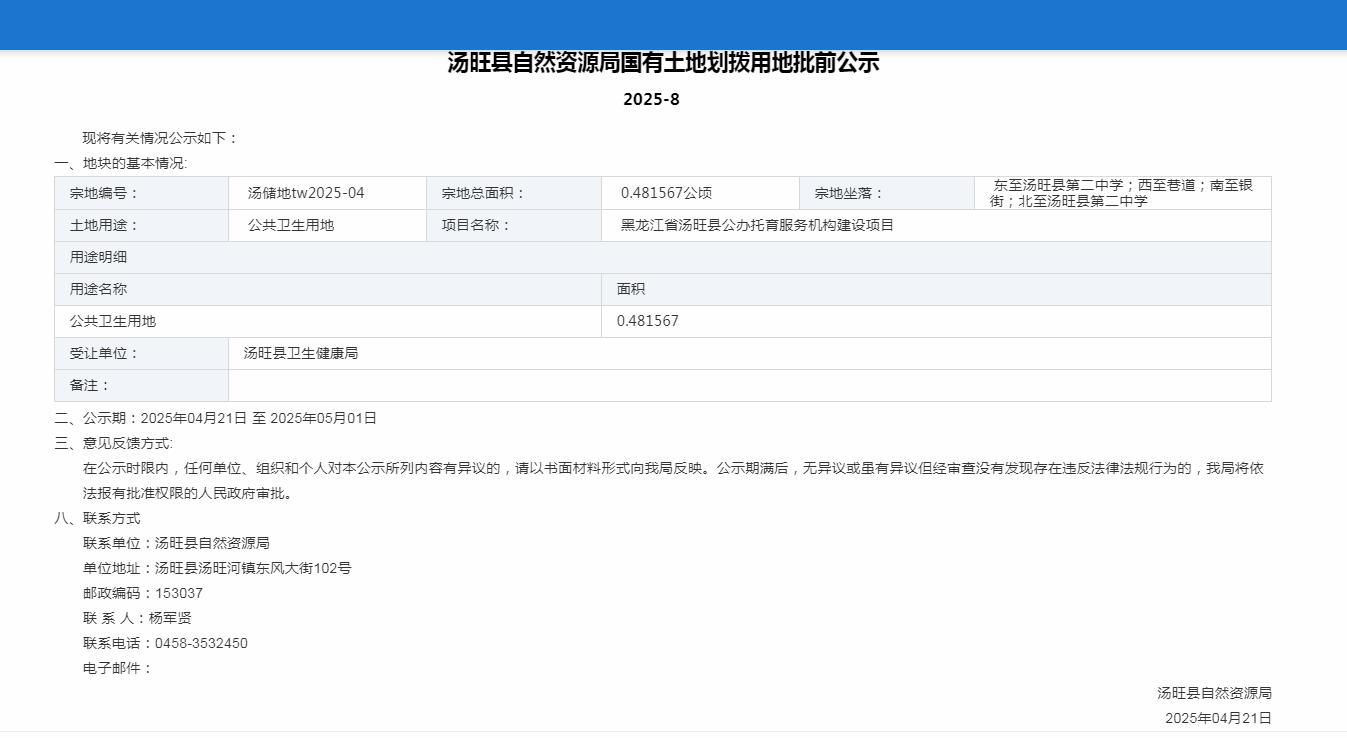1347x738 pixels.
Task: Click the title 汤旺县自然资源局国有土地划拨用地批前公示
Action: click(663, 63)
